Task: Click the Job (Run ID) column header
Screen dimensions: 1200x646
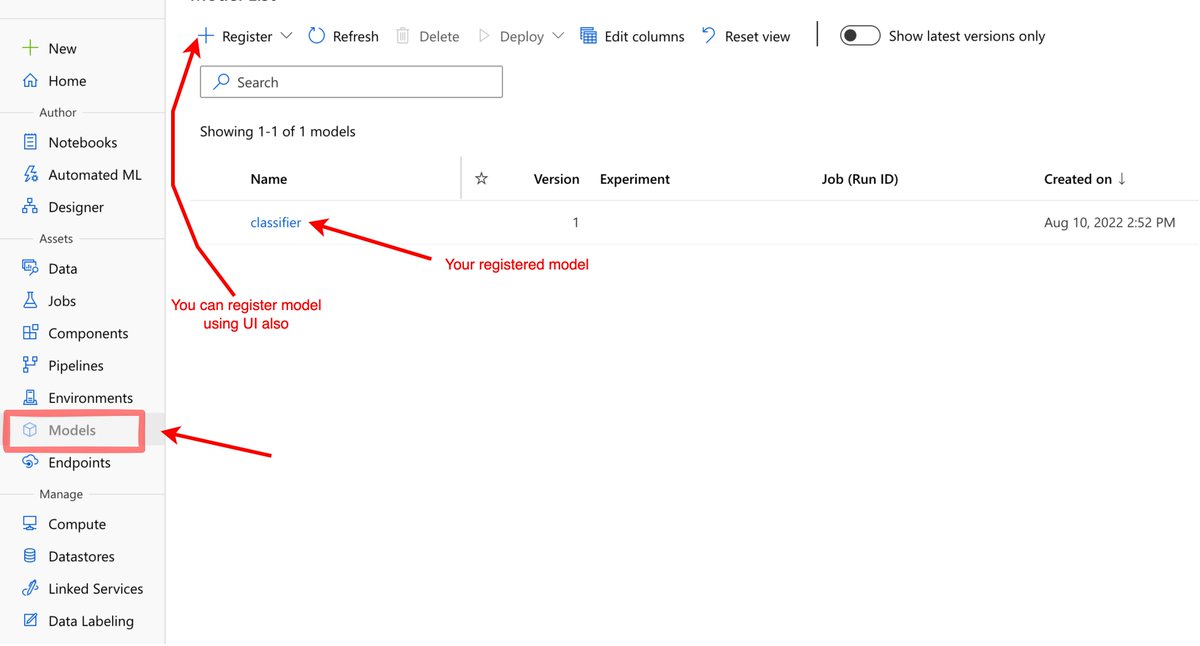Action: (x=860, y=179)
